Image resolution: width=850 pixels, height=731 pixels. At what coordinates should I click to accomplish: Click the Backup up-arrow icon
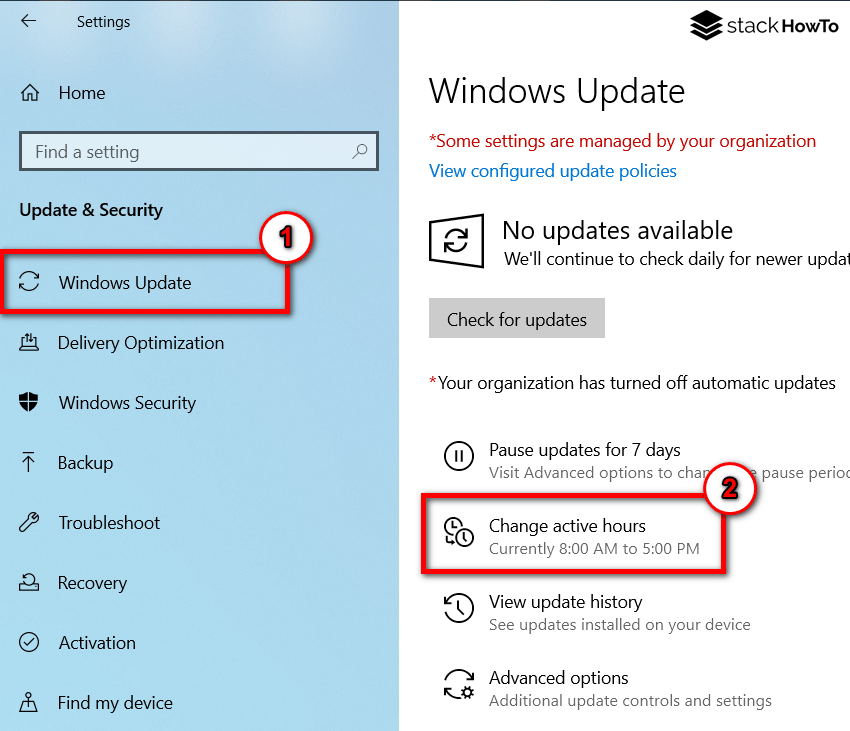(x=30, y=463)
